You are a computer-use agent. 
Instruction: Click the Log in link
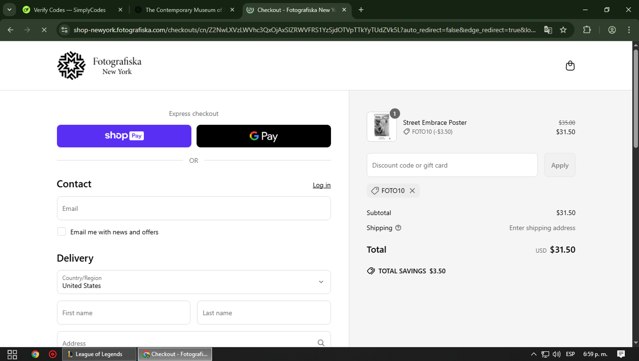pos(322,185)
